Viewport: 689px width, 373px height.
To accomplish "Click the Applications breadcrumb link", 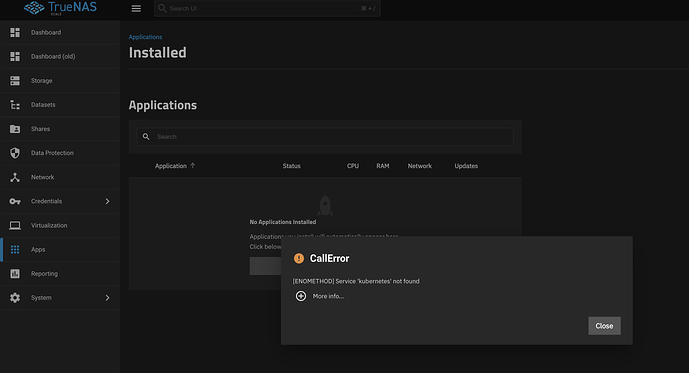I will (145, 37).
